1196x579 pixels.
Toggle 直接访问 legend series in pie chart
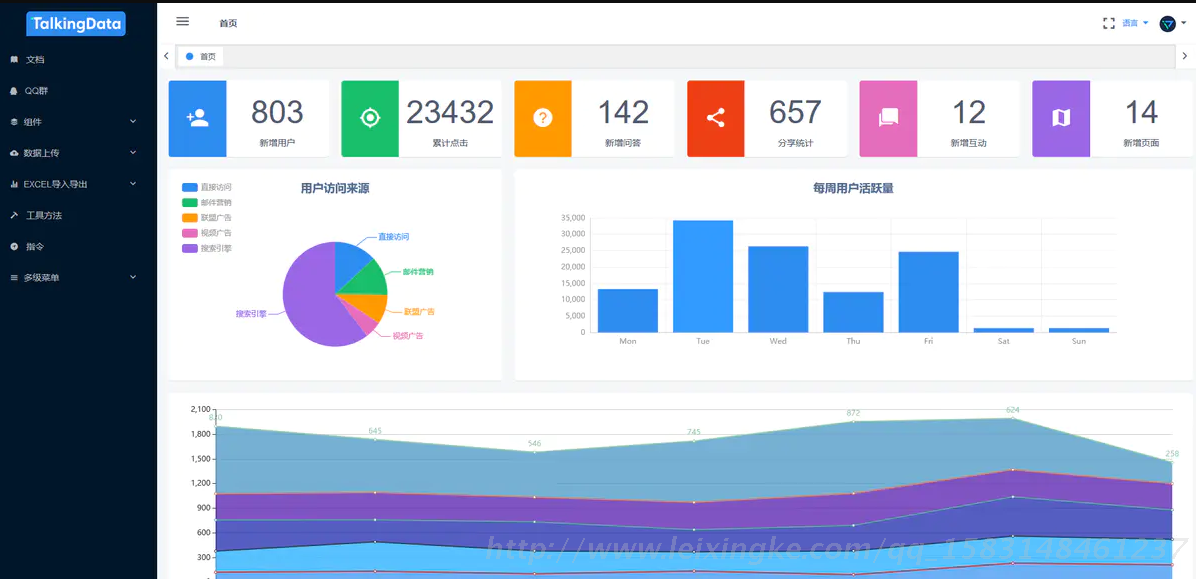(206, 187)
